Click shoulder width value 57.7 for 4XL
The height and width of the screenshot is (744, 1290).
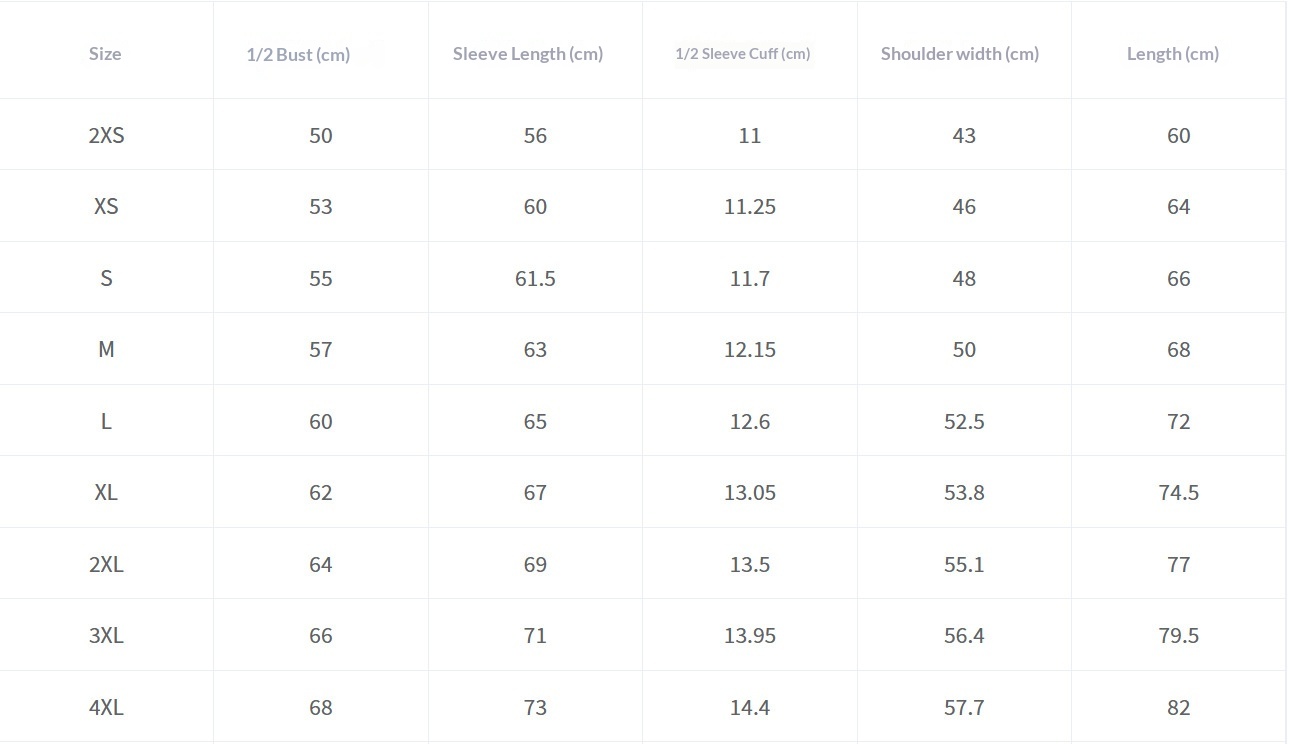(964, 708)
